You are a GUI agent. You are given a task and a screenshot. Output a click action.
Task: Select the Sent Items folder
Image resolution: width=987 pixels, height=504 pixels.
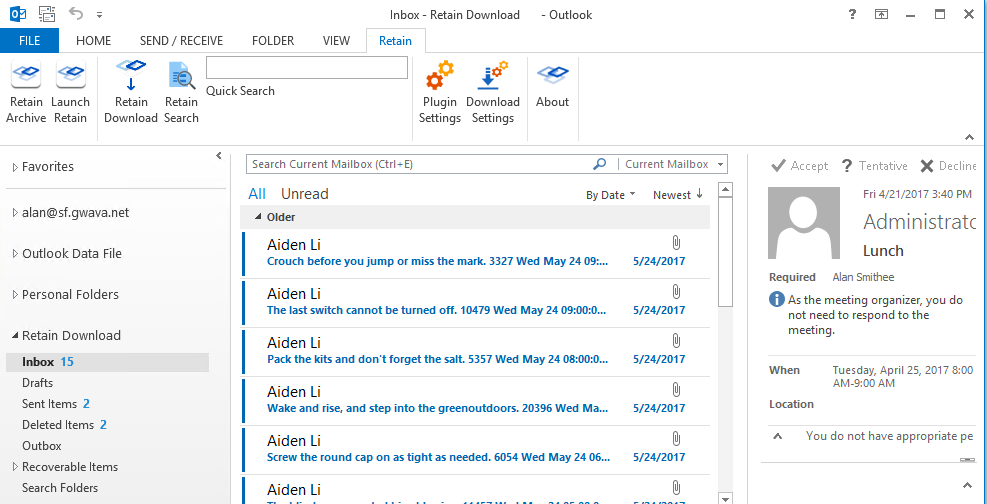49,404
